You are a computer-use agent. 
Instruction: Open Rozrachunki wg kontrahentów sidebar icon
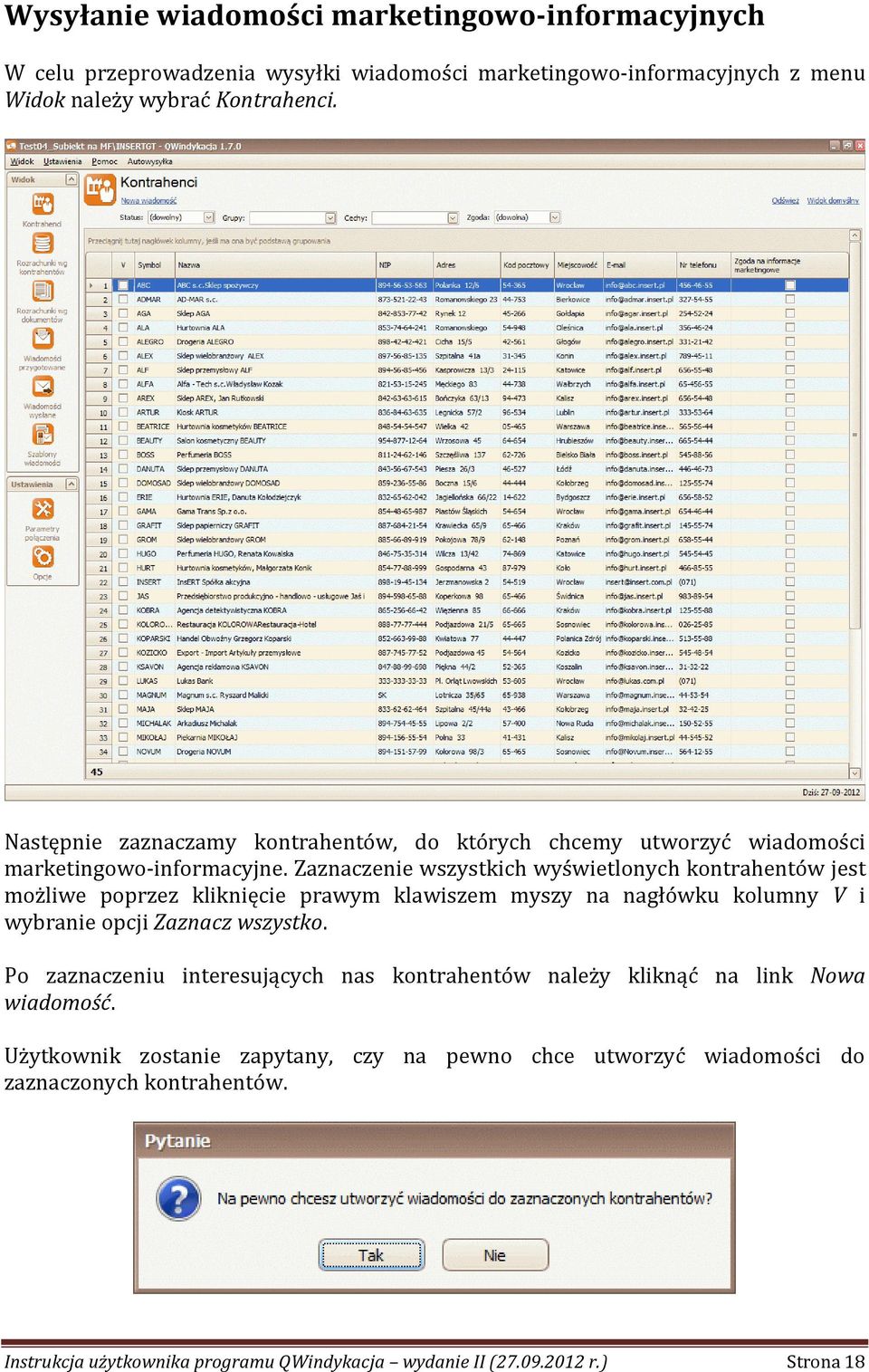[43, 244]
